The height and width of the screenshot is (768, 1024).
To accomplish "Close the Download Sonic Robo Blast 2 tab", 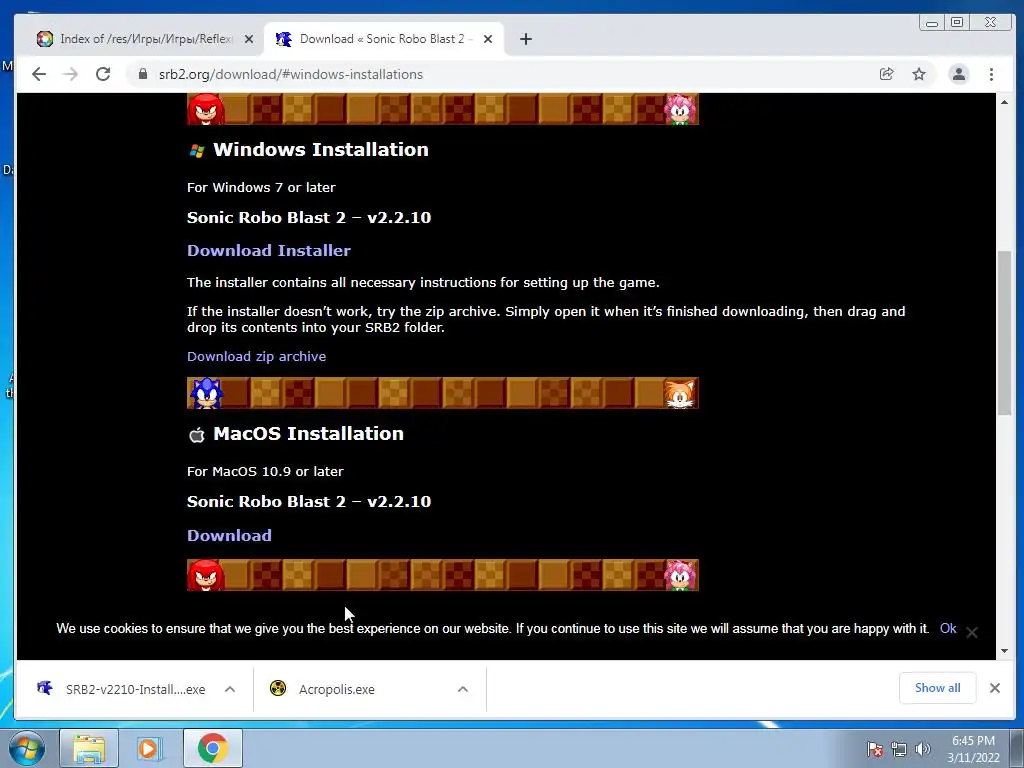I will click(488, 39).
